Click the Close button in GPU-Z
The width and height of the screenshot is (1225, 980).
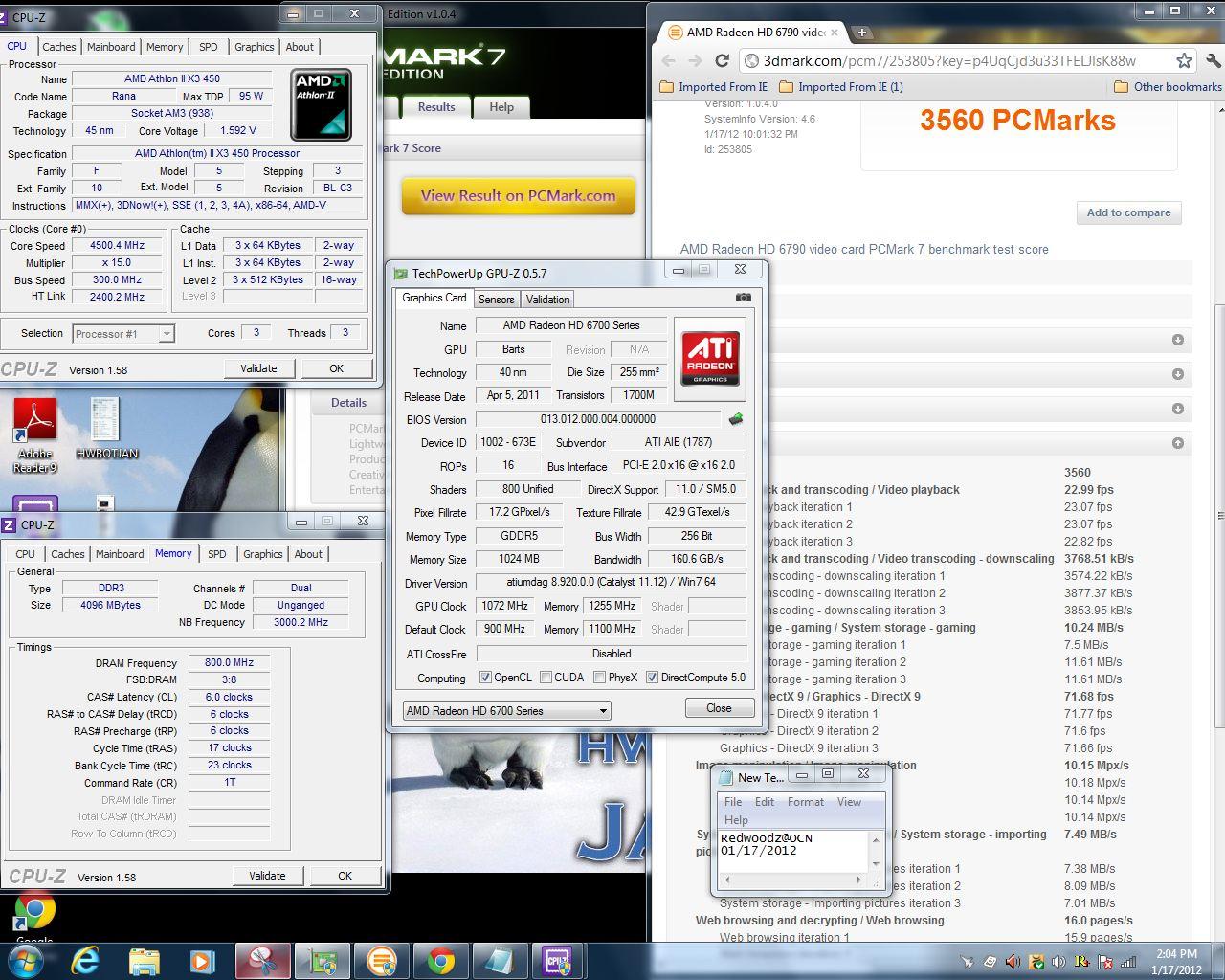pos(719,708)
